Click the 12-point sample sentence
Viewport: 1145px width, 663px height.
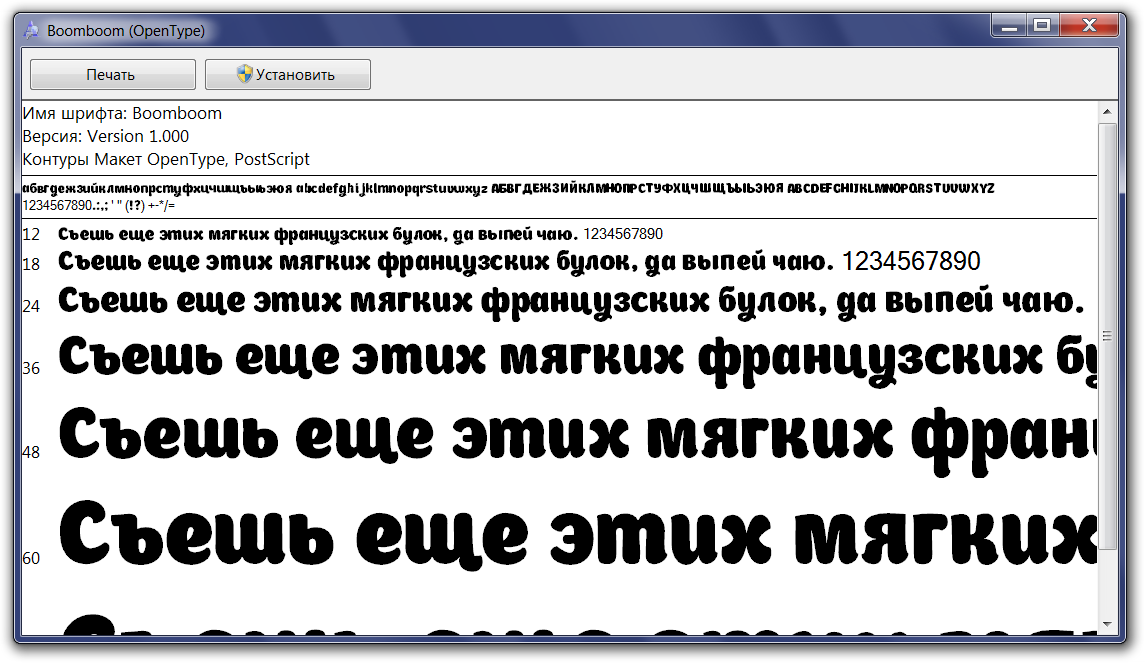(361, 234)
